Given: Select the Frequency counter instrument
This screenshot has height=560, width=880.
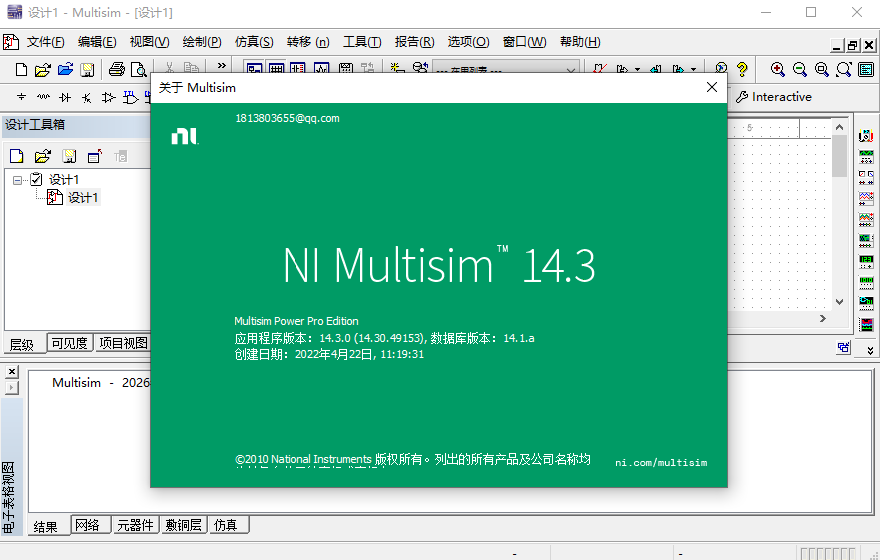Looking at the screenshot, I should click(x=866, y=261).
